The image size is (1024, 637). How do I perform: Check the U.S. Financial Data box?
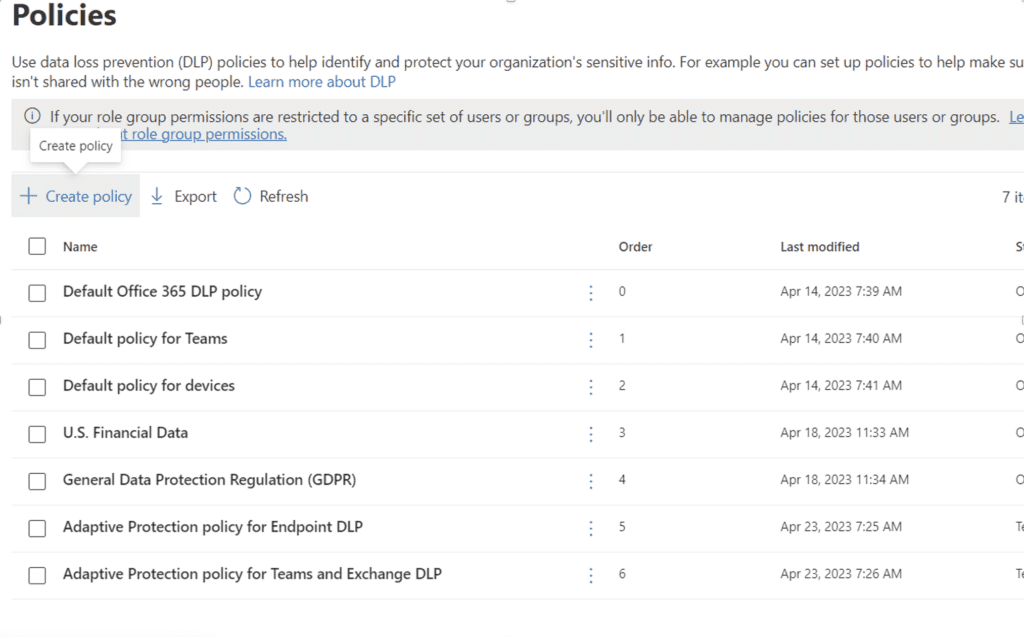[x=37, y=434]
